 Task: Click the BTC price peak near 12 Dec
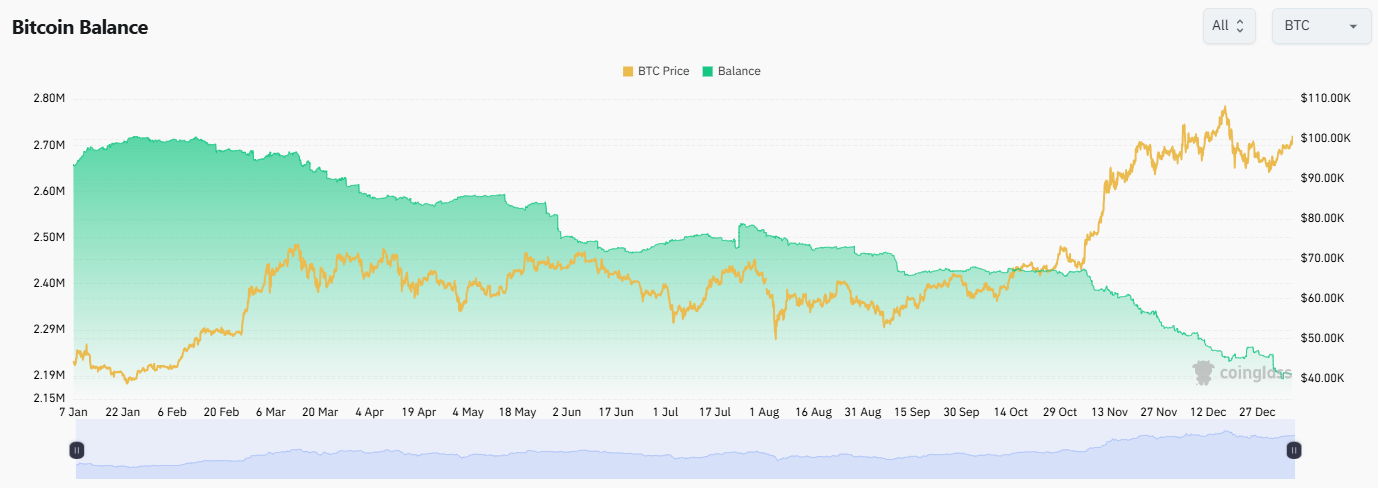tap(1223, 107)
